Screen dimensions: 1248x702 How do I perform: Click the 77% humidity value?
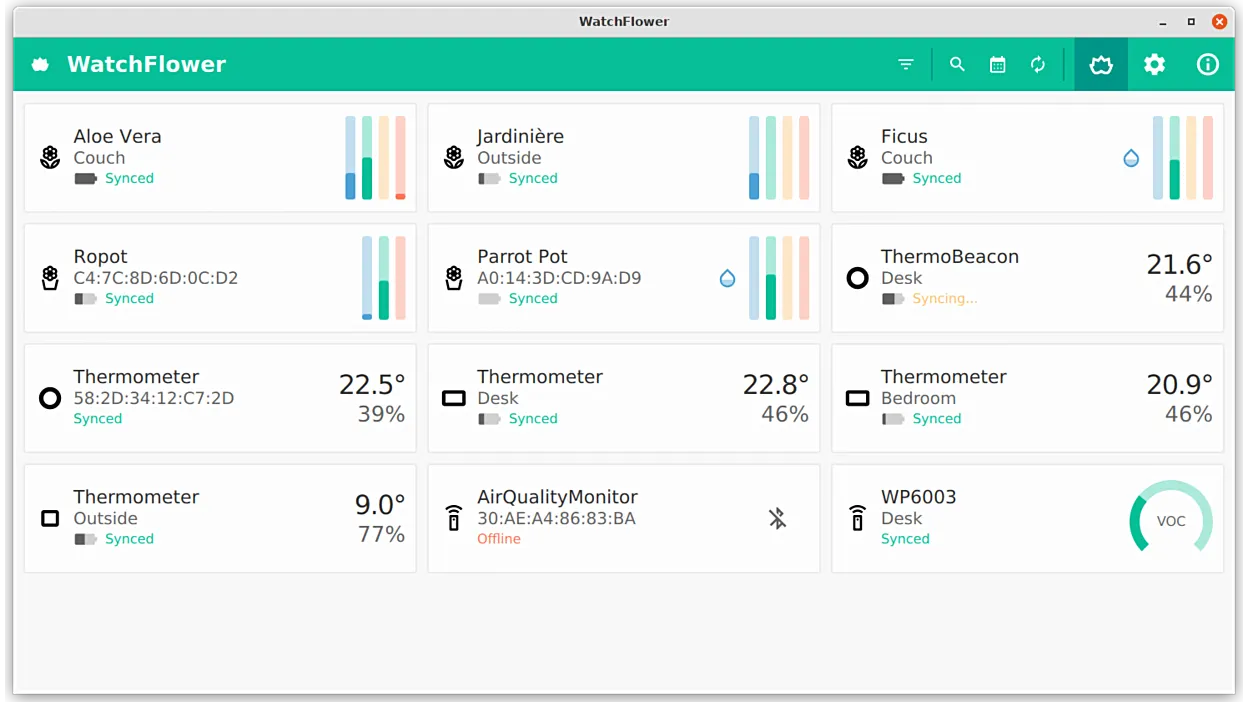[x=382, y=535]
